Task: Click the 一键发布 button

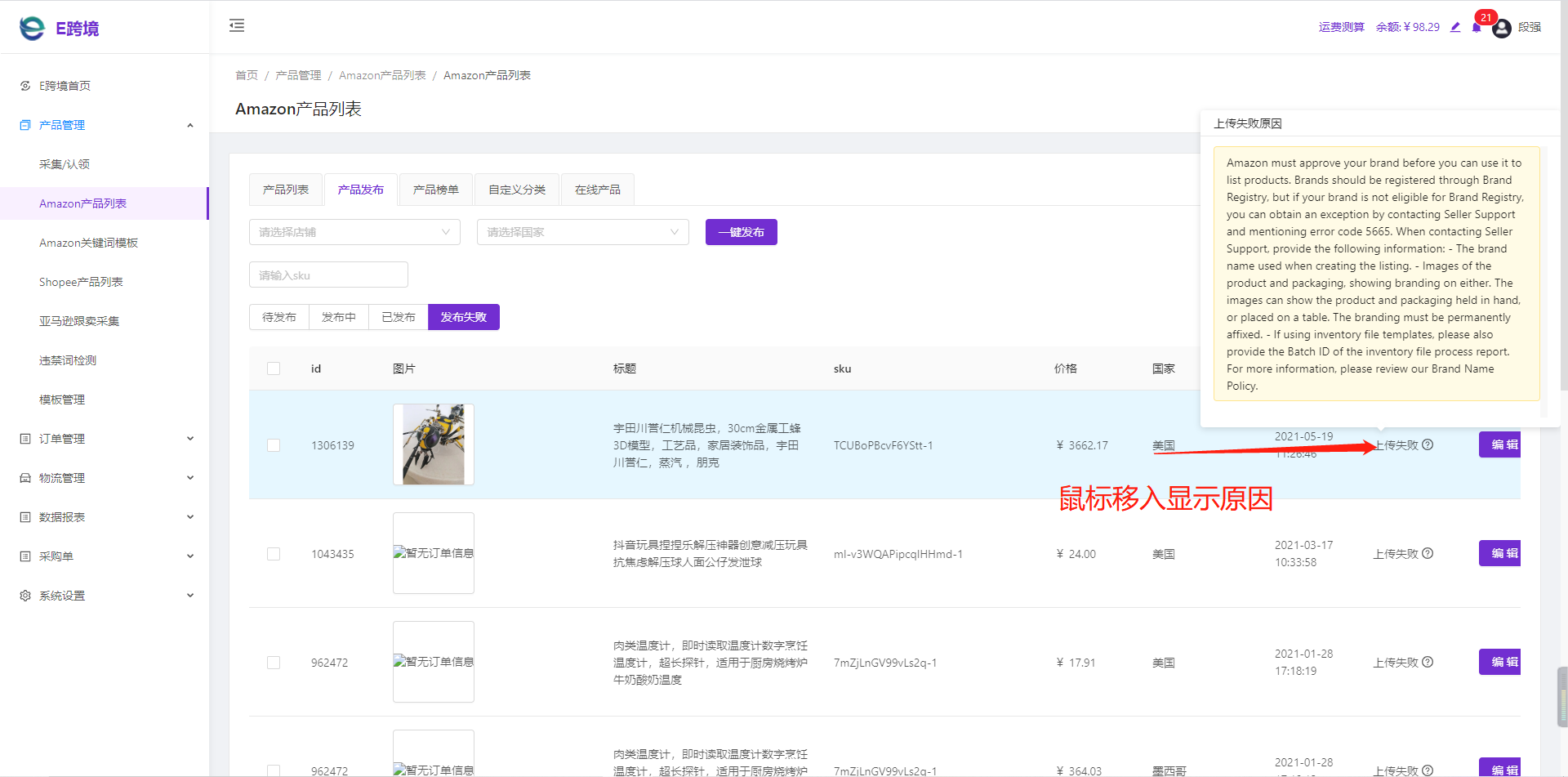Action: point(742,232)
